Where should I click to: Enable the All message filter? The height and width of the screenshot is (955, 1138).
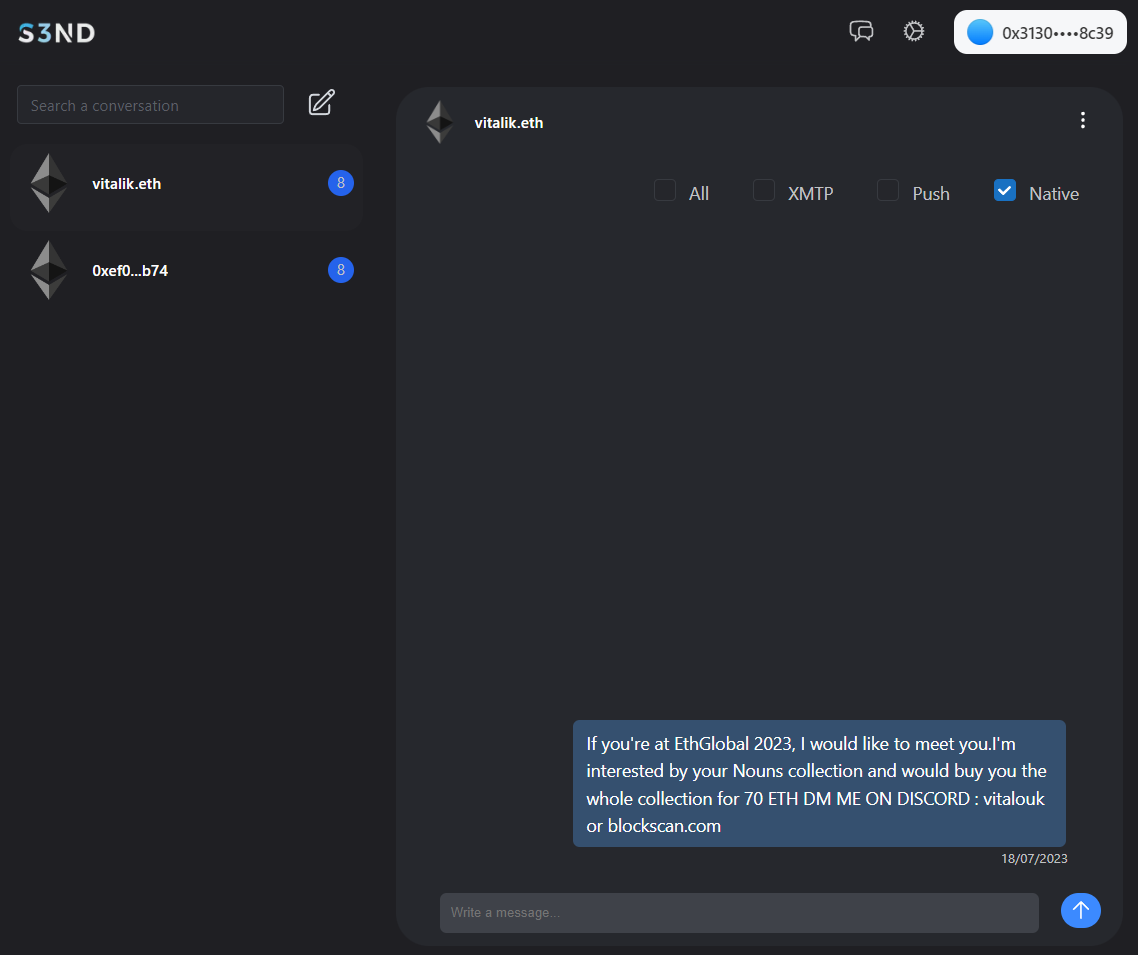664,189
